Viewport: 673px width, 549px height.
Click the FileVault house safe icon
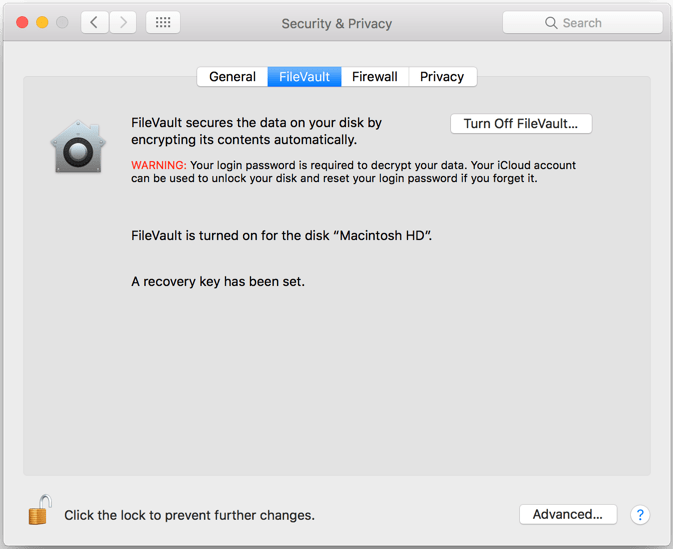click(x=78, y=147)
